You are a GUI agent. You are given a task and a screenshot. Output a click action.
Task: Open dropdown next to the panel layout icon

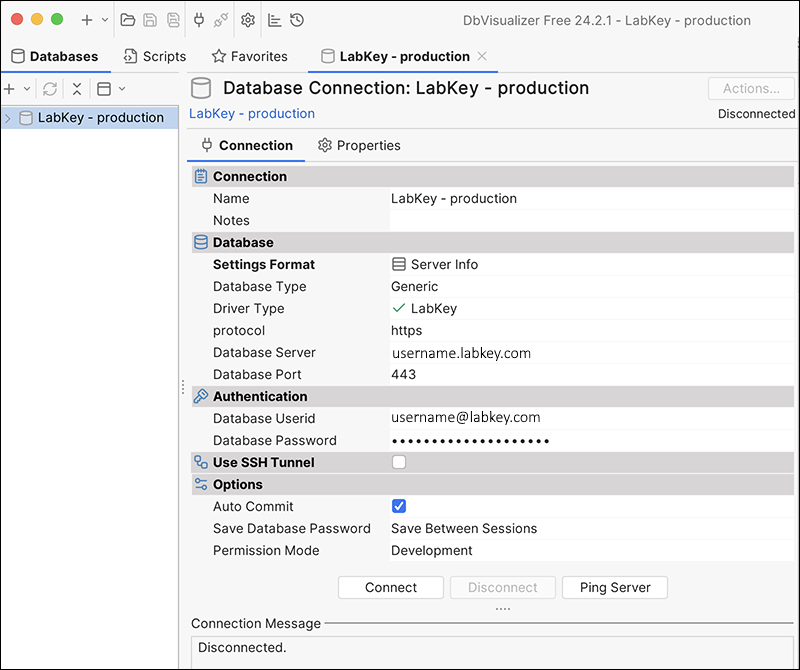[x=122, y=89]
